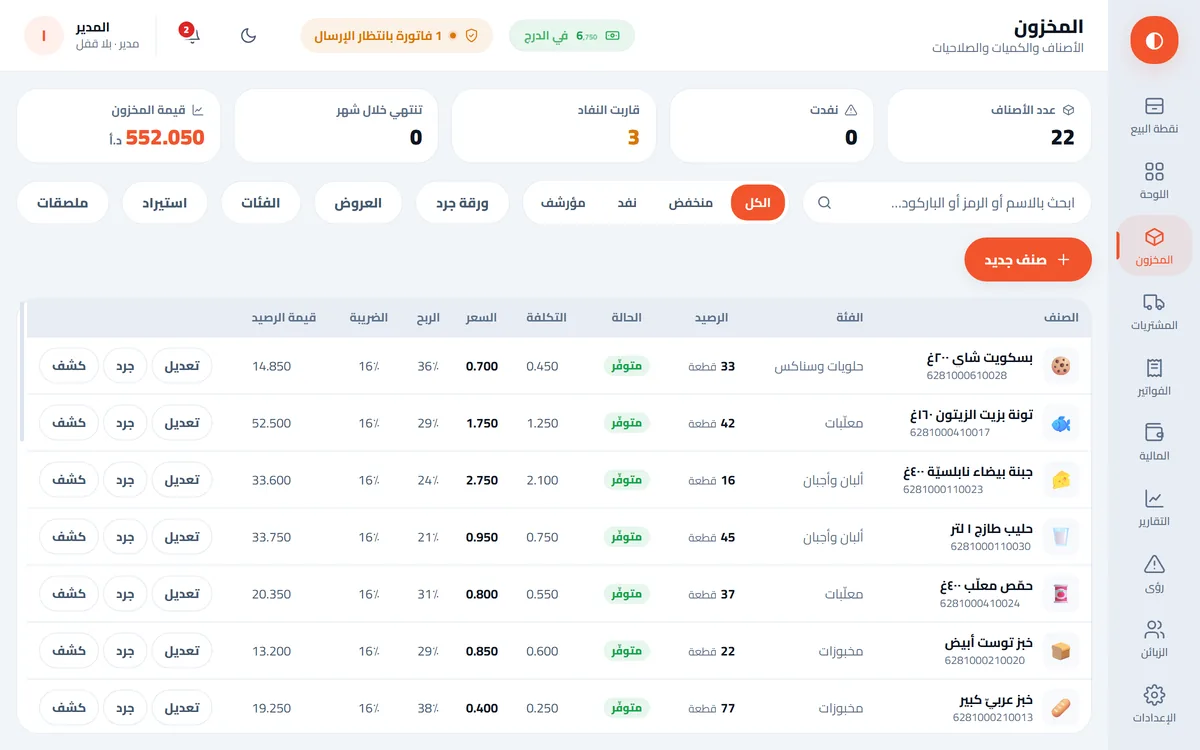The width and height of the screenshot is (1200, 750).
Task: Click جرد for حمّص معلّب row
Action: click(x=125, y=594)
